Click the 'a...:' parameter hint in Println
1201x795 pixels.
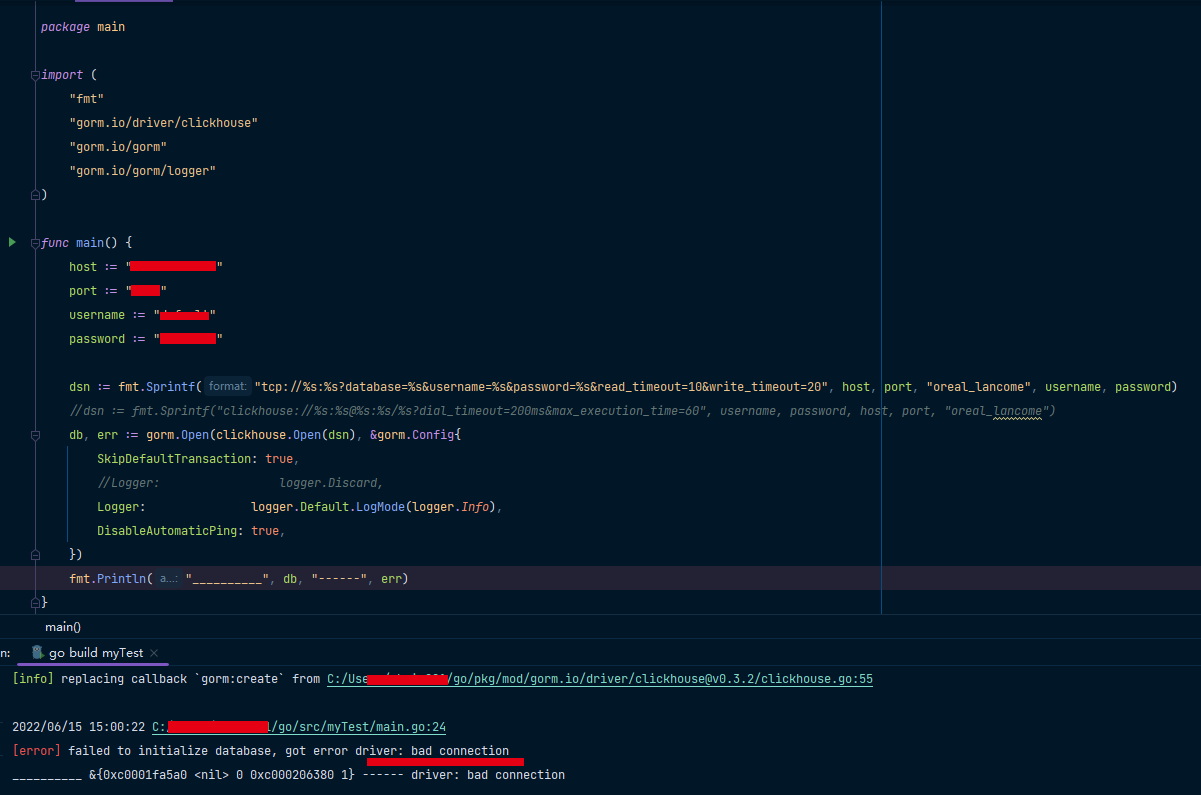tap(168, 579)
